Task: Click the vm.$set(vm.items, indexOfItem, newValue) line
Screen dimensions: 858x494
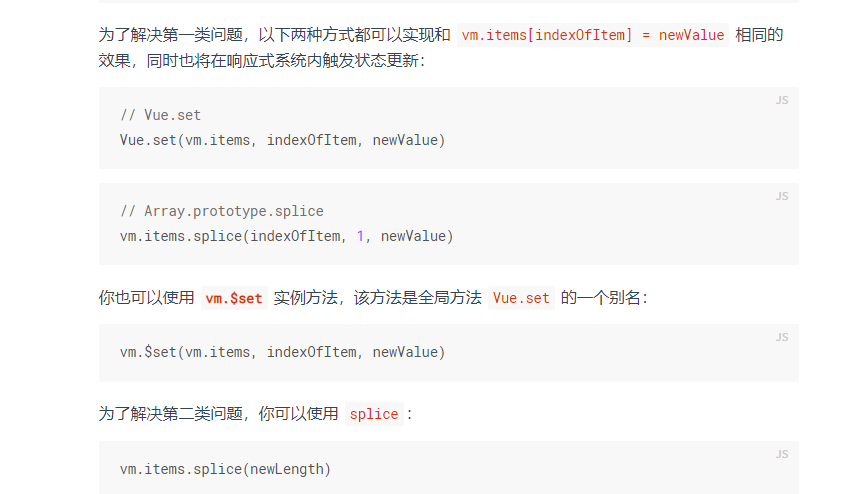Action: click(x=282, y=352)
